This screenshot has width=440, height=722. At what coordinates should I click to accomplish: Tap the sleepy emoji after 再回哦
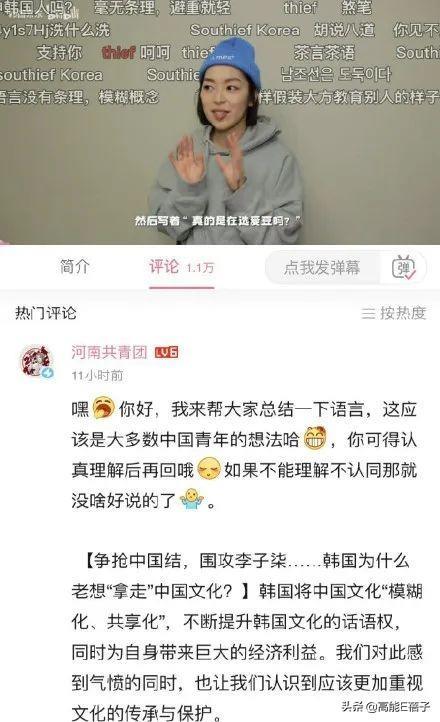(208, 469)
